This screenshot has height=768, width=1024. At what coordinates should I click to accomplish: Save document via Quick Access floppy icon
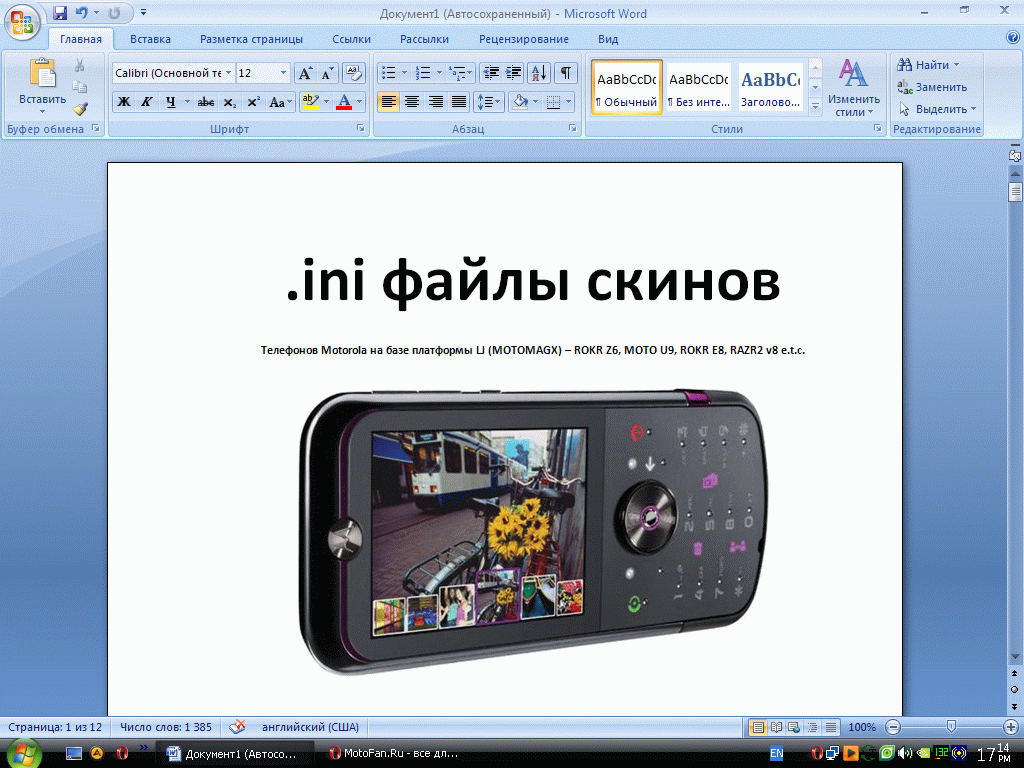tap(60, 12)
